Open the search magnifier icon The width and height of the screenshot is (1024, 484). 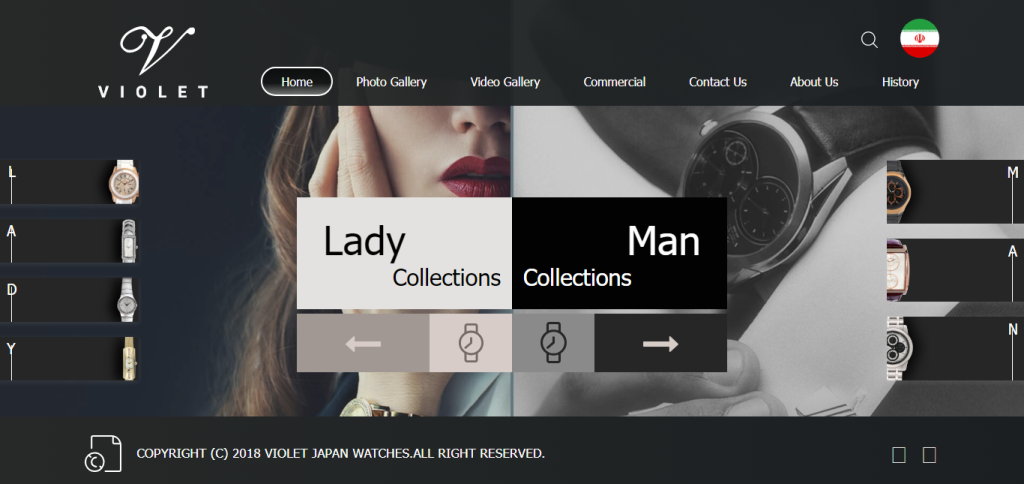point(869,40)
